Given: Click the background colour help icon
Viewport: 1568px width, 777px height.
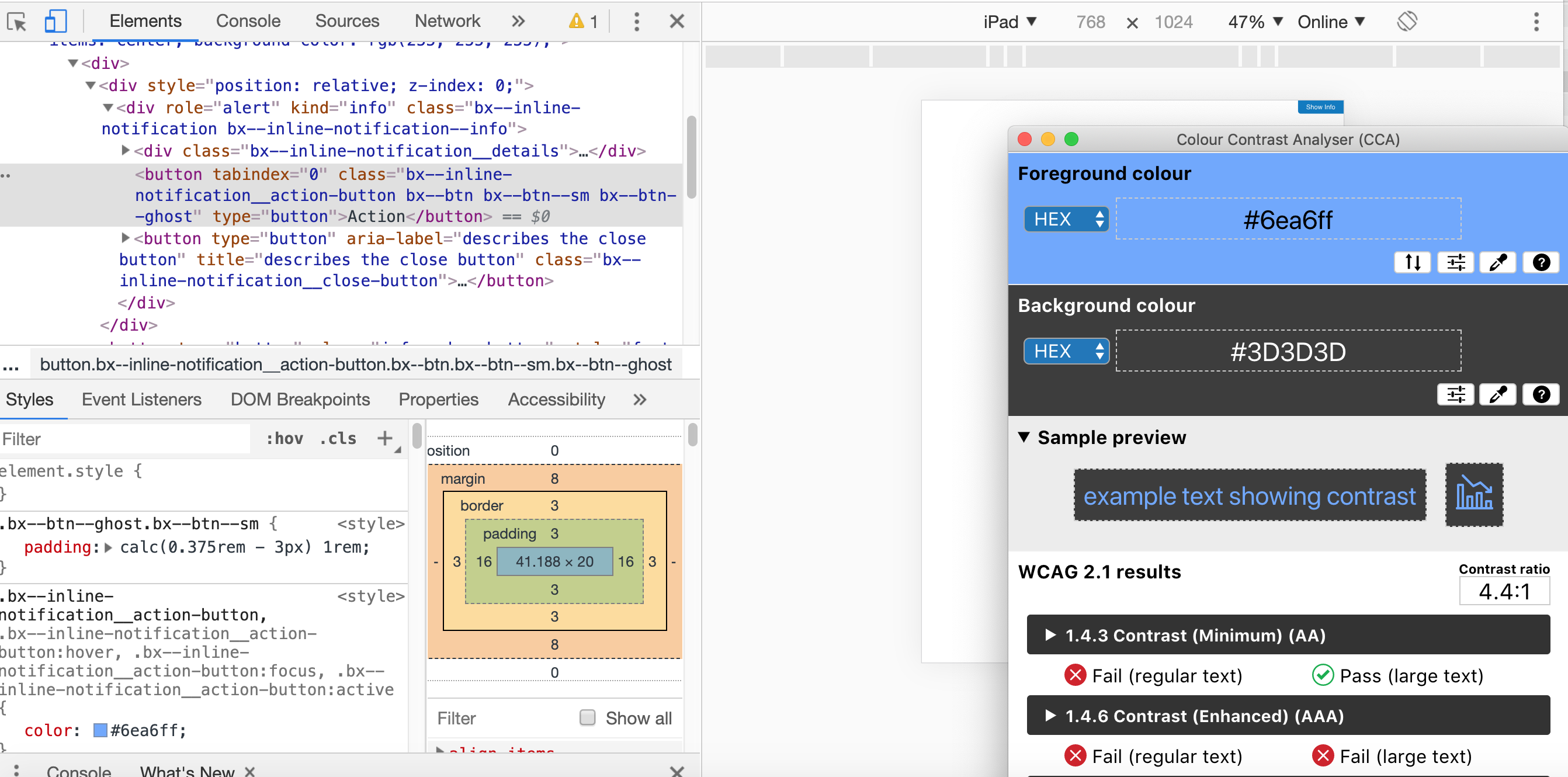Looking at the screenshot, I should (1541, 394).
